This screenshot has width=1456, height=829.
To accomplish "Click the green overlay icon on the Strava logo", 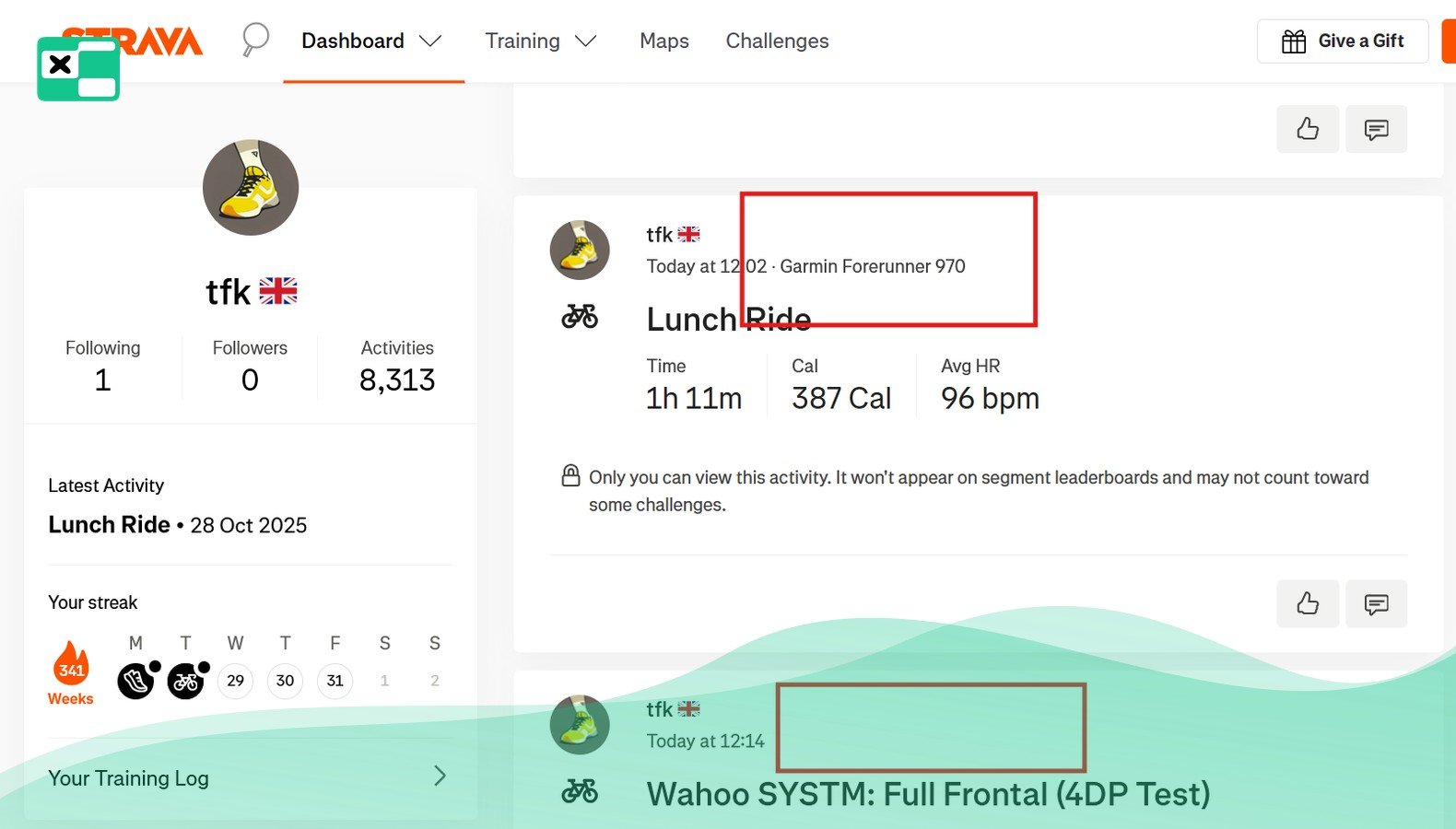I will [78, 69].
